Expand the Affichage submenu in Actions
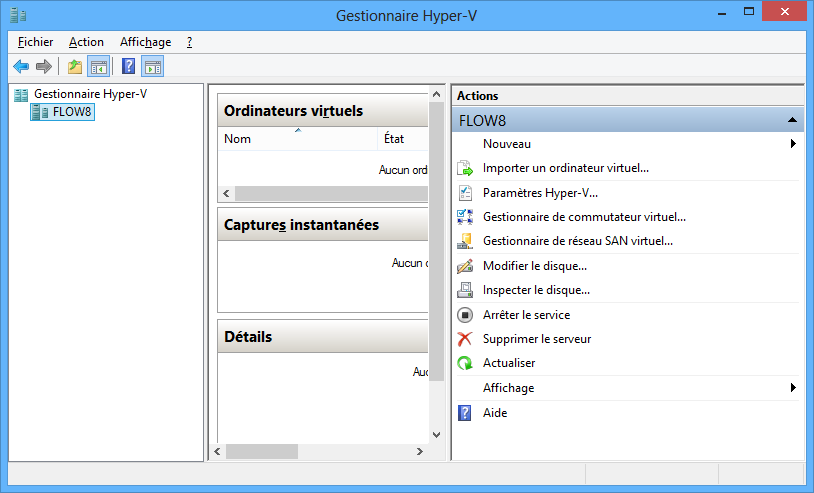814x493 pixels. coord(793,388)
